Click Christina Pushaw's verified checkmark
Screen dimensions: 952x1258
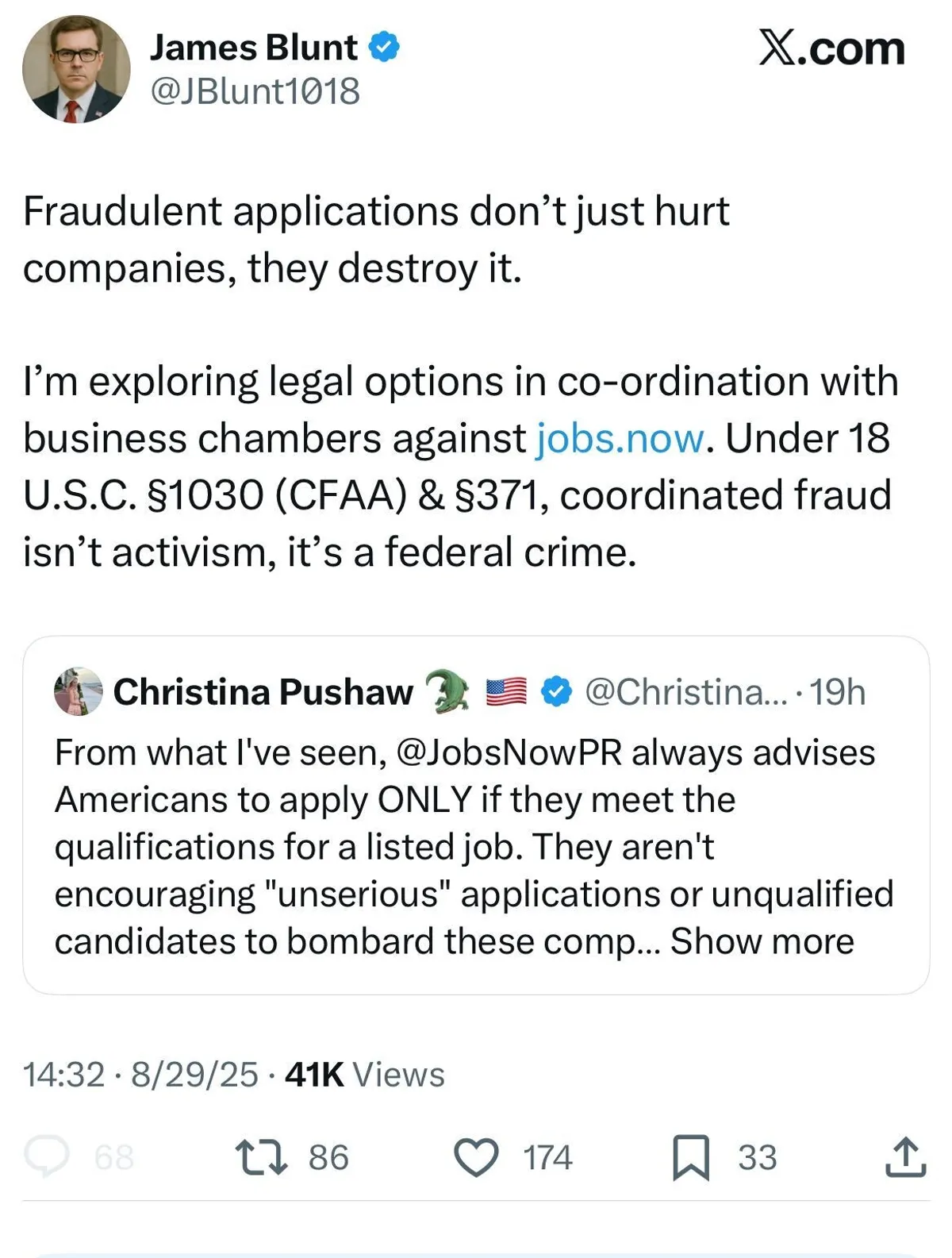(556, 691)
